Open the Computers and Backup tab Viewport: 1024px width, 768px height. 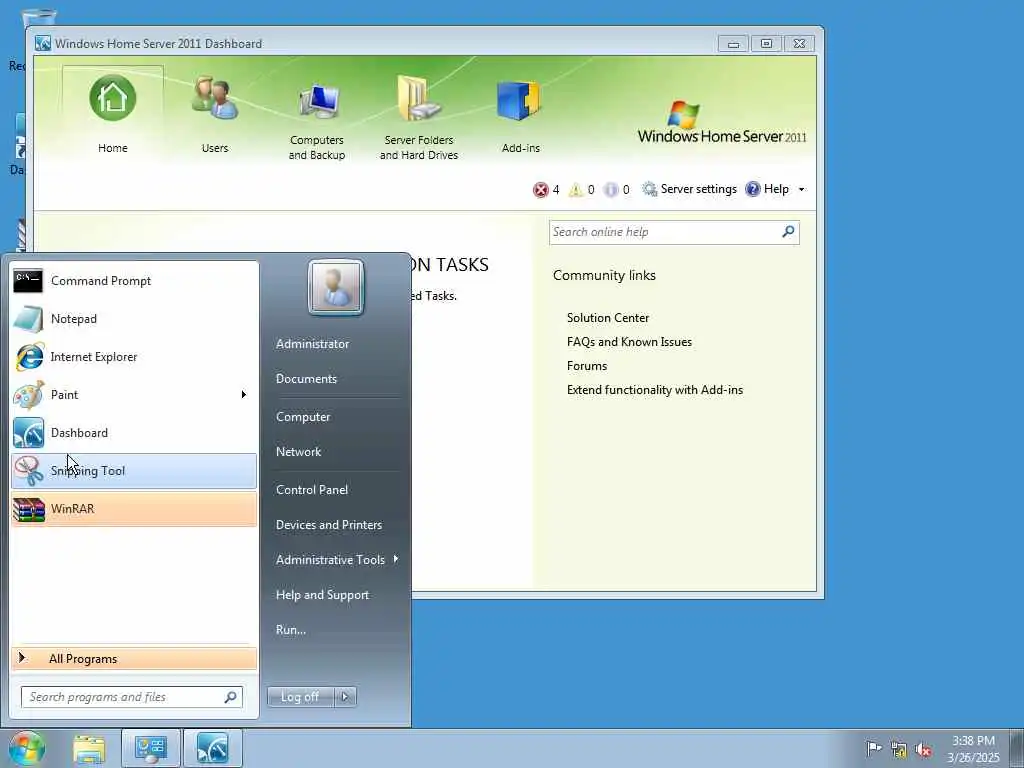(x=317, y=120)
